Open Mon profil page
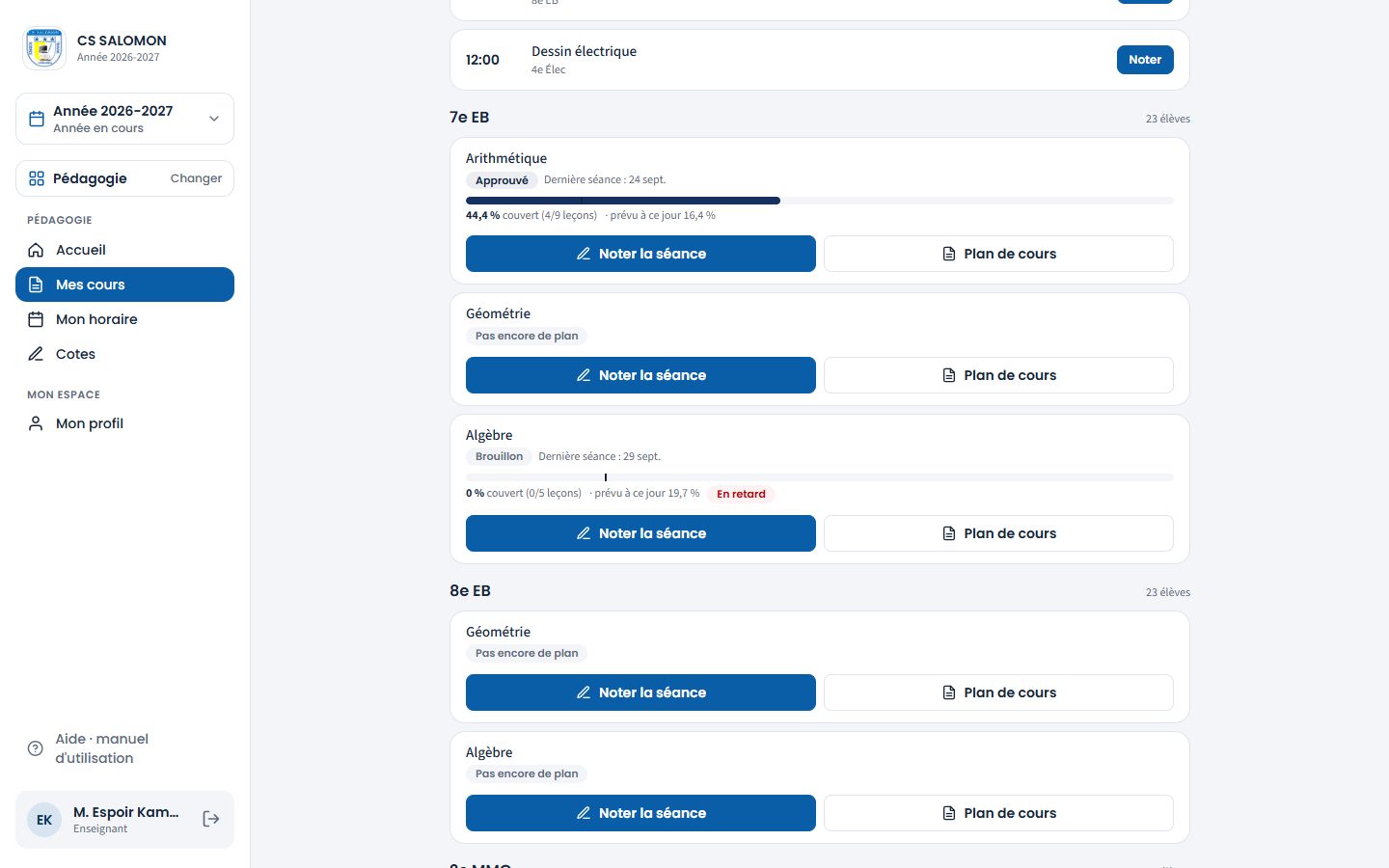The height and width of the screenshot is (868, 1389). tap(124, 423)
